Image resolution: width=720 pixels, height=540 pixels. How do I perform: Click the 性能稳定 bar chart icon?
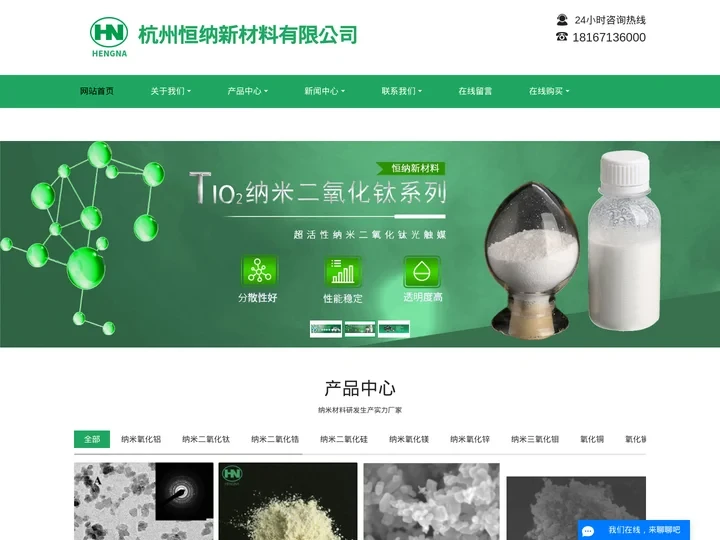point(343,271)
